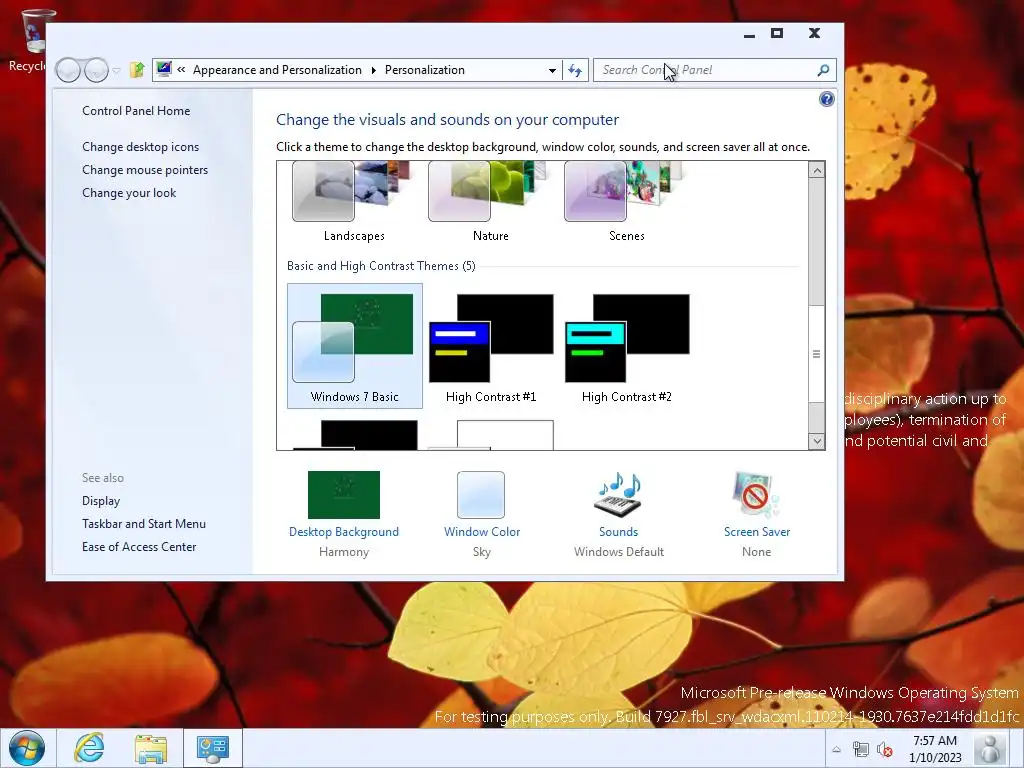Select the High Contrast #1 theme
This screenshot has width=1024, height=768.
pyautogui.click(x=490, y=346)
